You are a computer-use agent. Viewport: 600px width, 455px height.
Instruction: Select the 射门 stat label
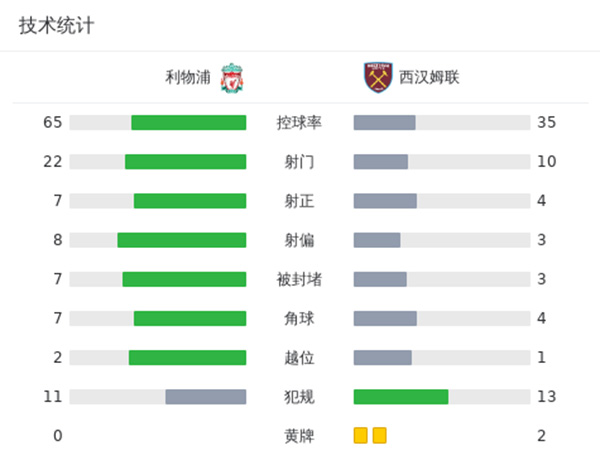(x=299, y=162)
